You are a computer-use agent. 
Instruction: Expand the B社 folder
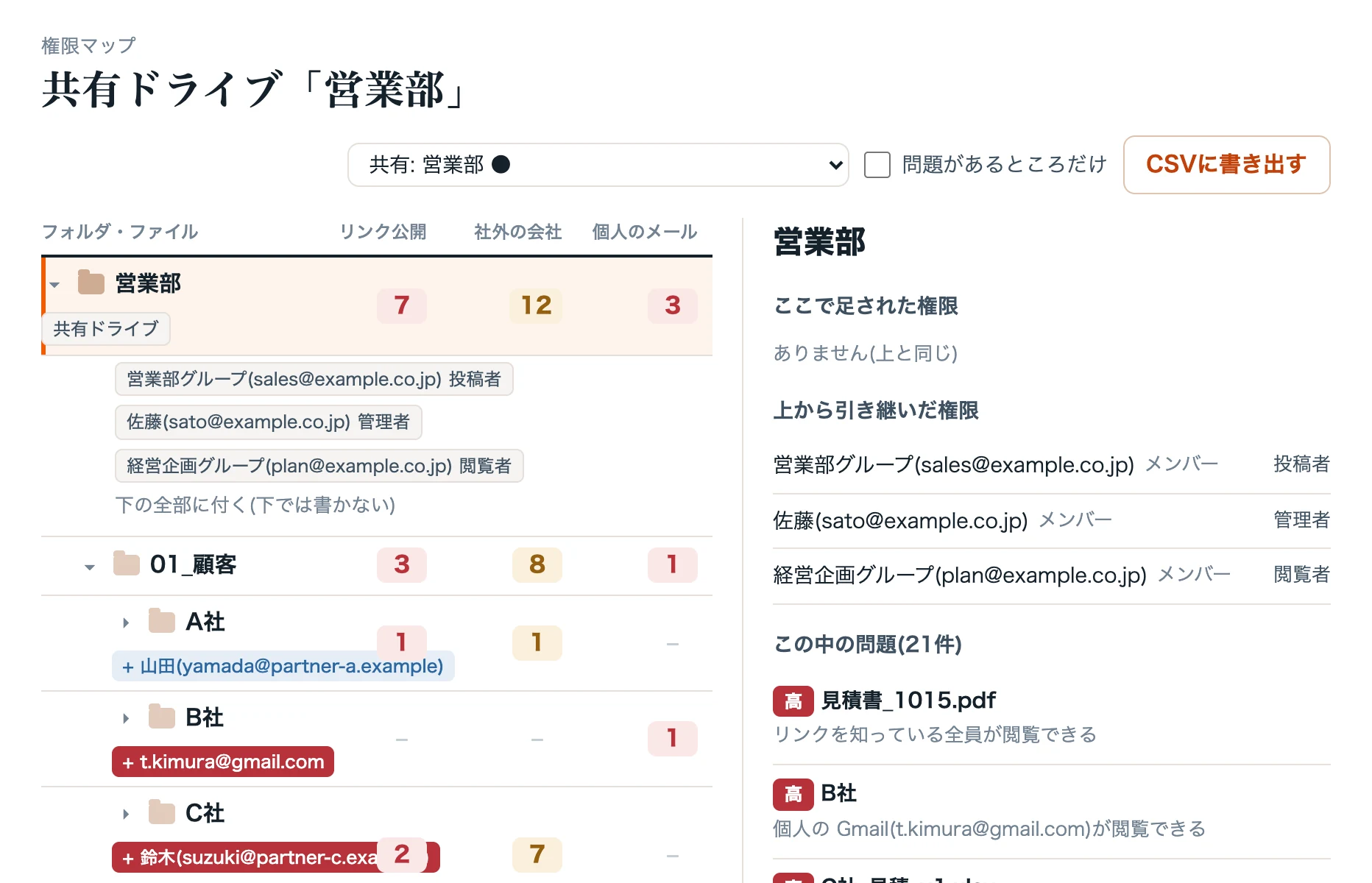tap(126, 718)
